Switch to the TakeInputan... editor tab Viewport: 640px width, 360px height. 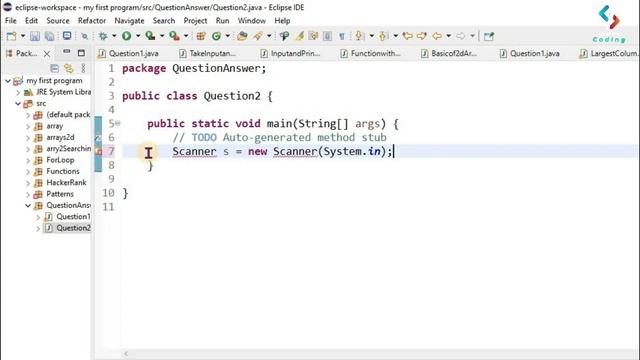point(208,53)
